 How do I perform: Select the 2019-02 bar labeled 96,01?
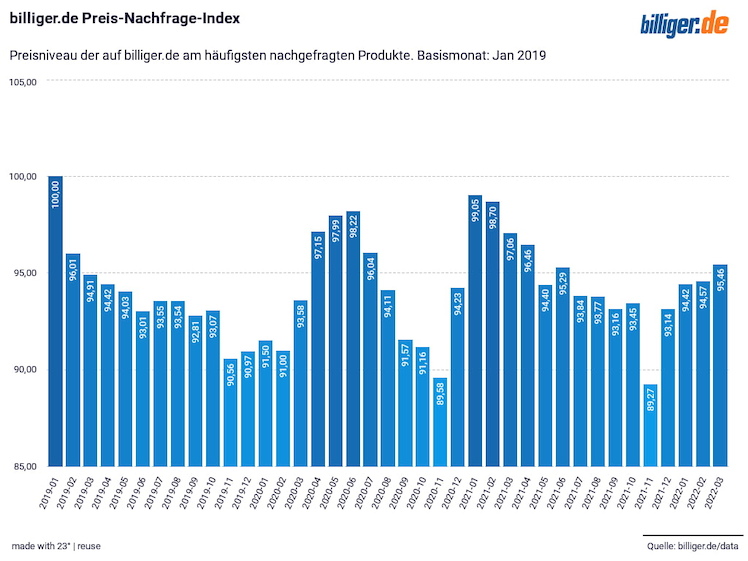pyautogui.click(x=73, y=360)
